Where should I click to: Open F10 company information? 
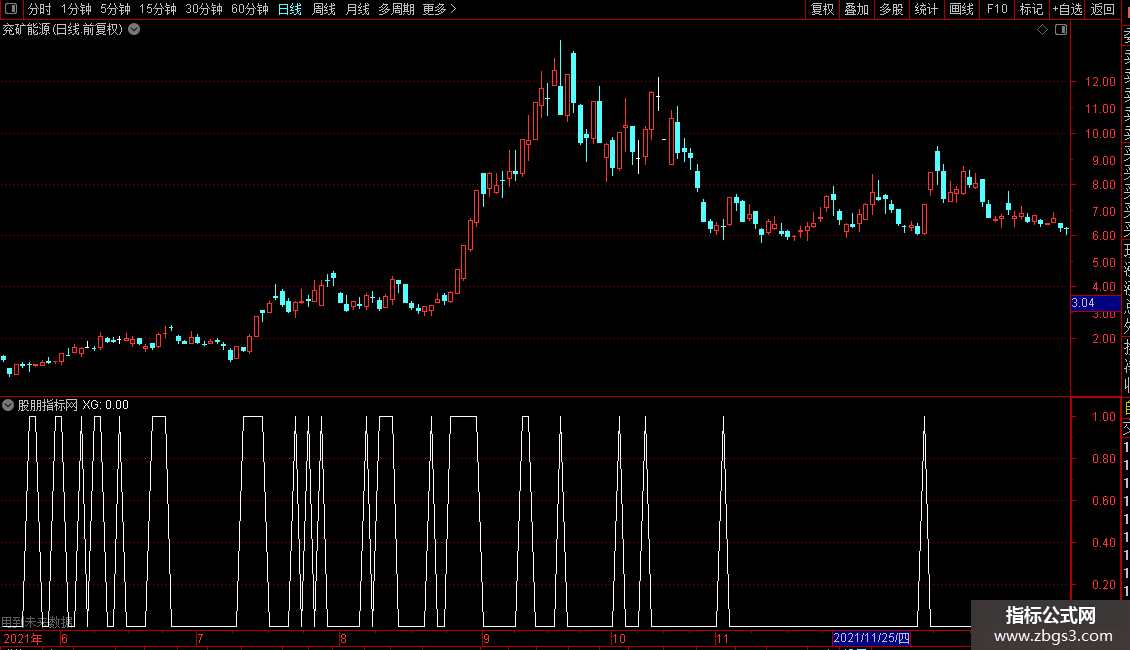tap(997, 9)
